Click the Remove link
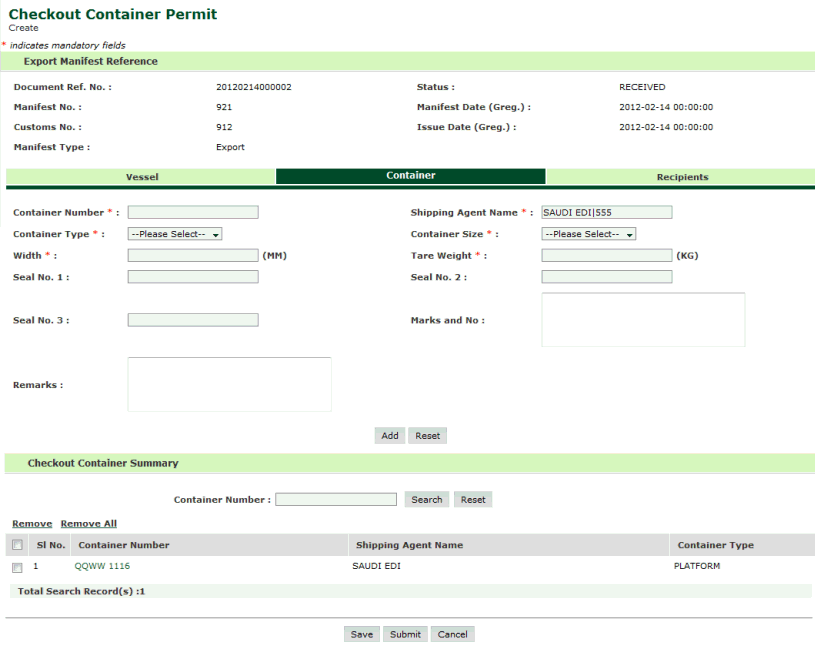Screen dimensions: 815x645 click(x=32, y=524)
